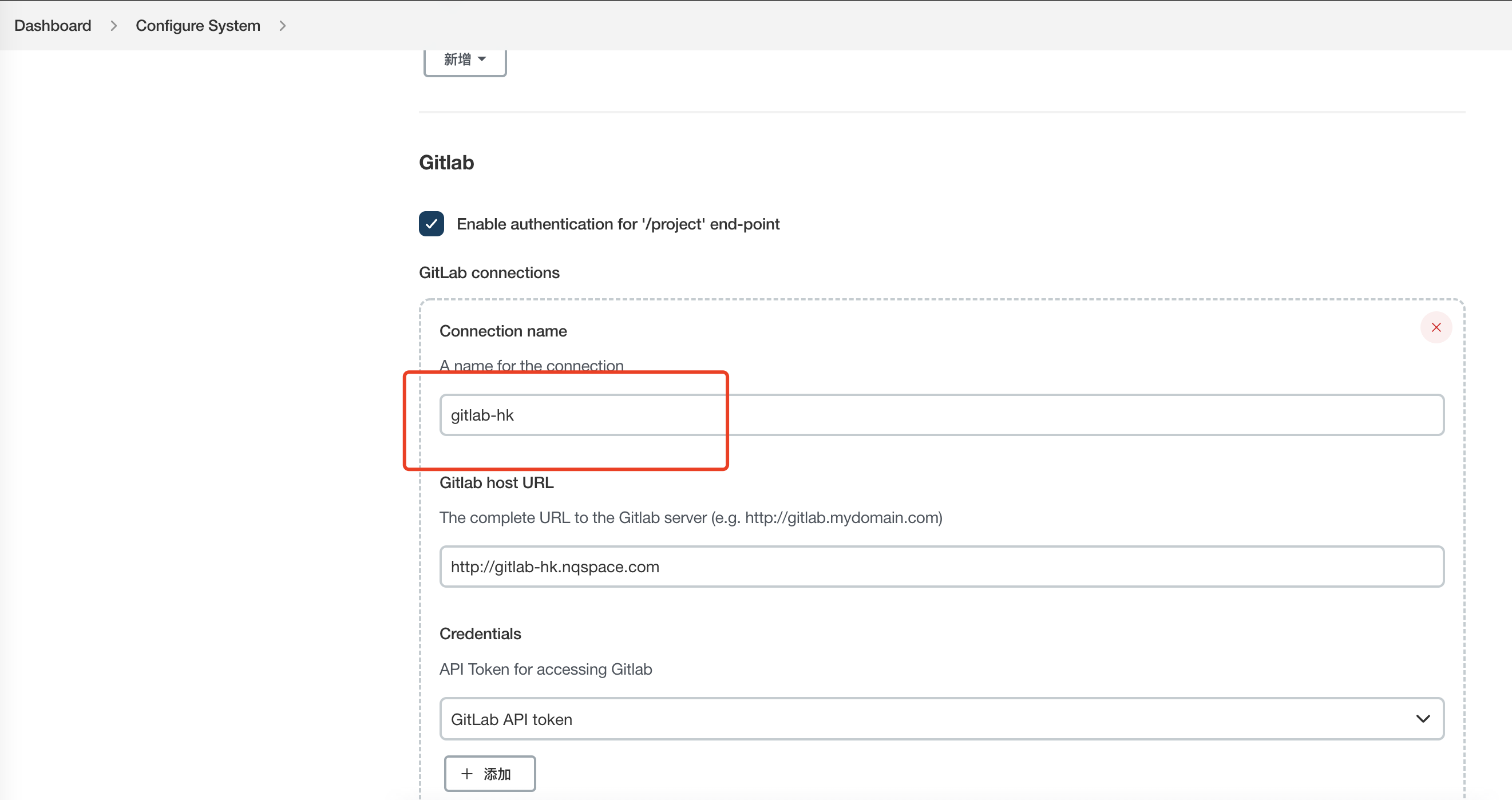Click the Credentials label
The height and width of the screenshot is (800, 1512).
click(x=480, y=634)
